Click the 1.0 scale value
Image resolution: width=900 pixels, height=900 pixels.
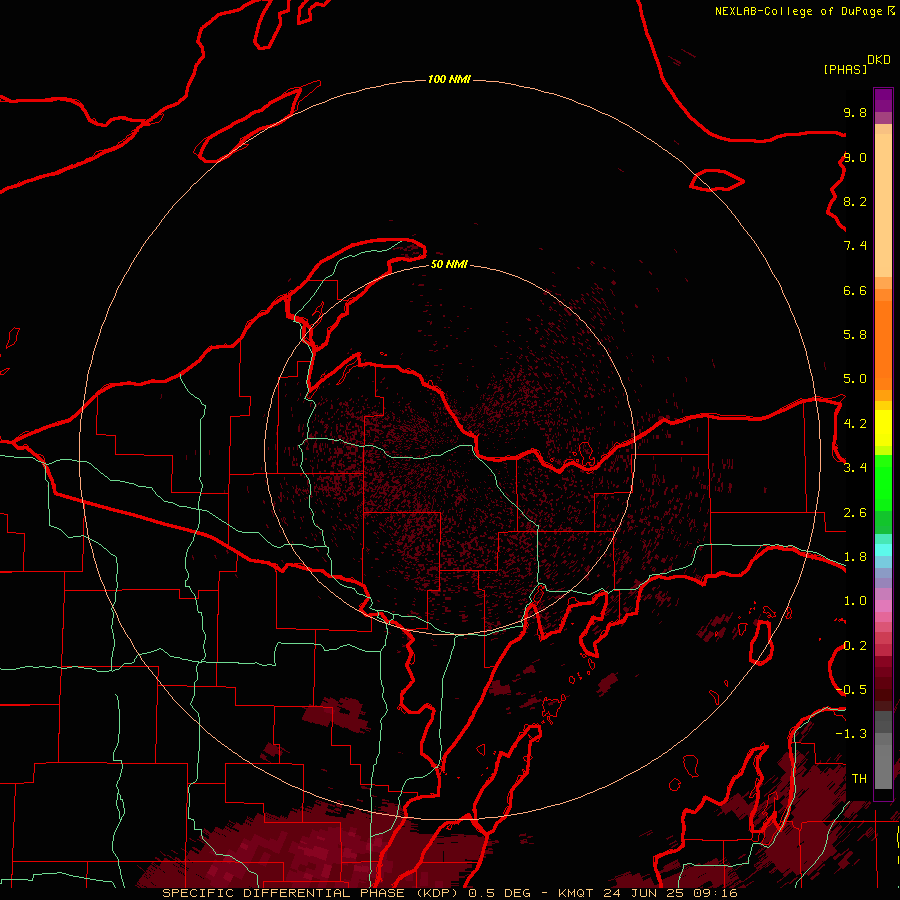pyautogui.click(x=855, y=601)
